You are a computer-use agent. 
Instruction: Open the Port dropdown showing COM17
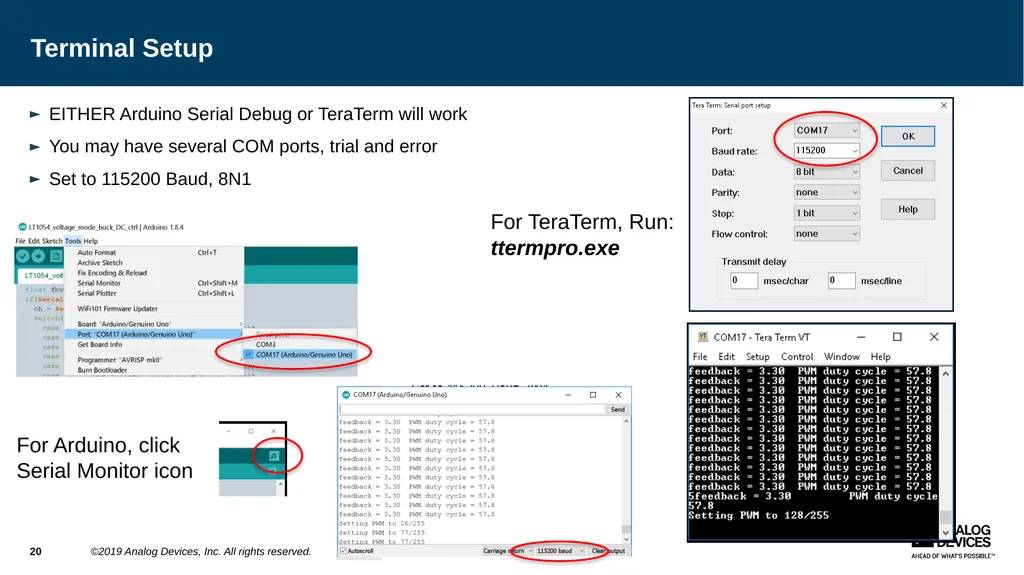[x=826, y=131]
